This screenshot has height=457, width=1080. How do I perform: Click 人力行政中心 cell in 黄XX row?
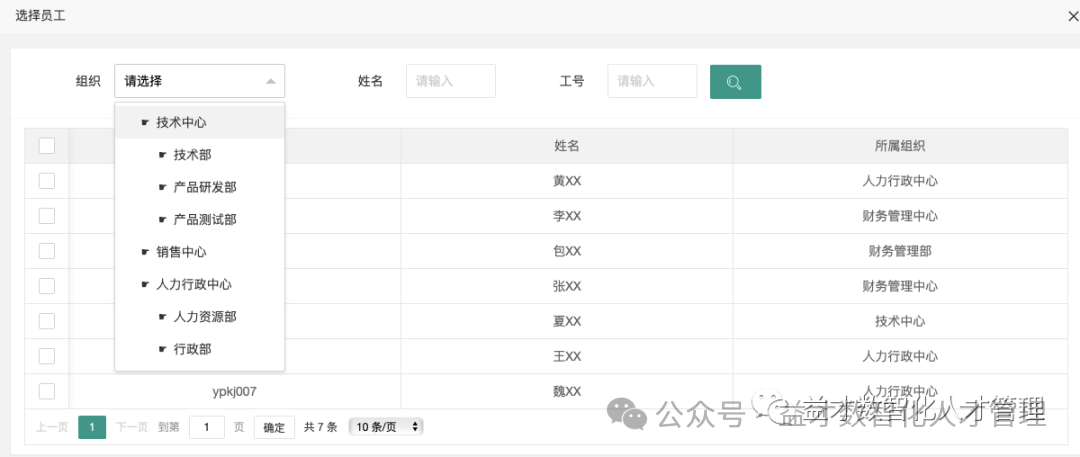[x=900, y=181]
